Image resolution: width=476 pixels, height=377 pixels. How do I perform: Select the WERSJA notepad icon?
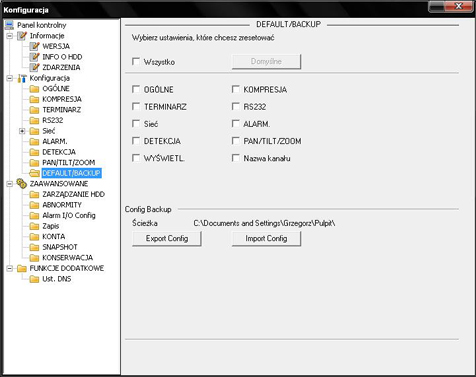(34, 46)
